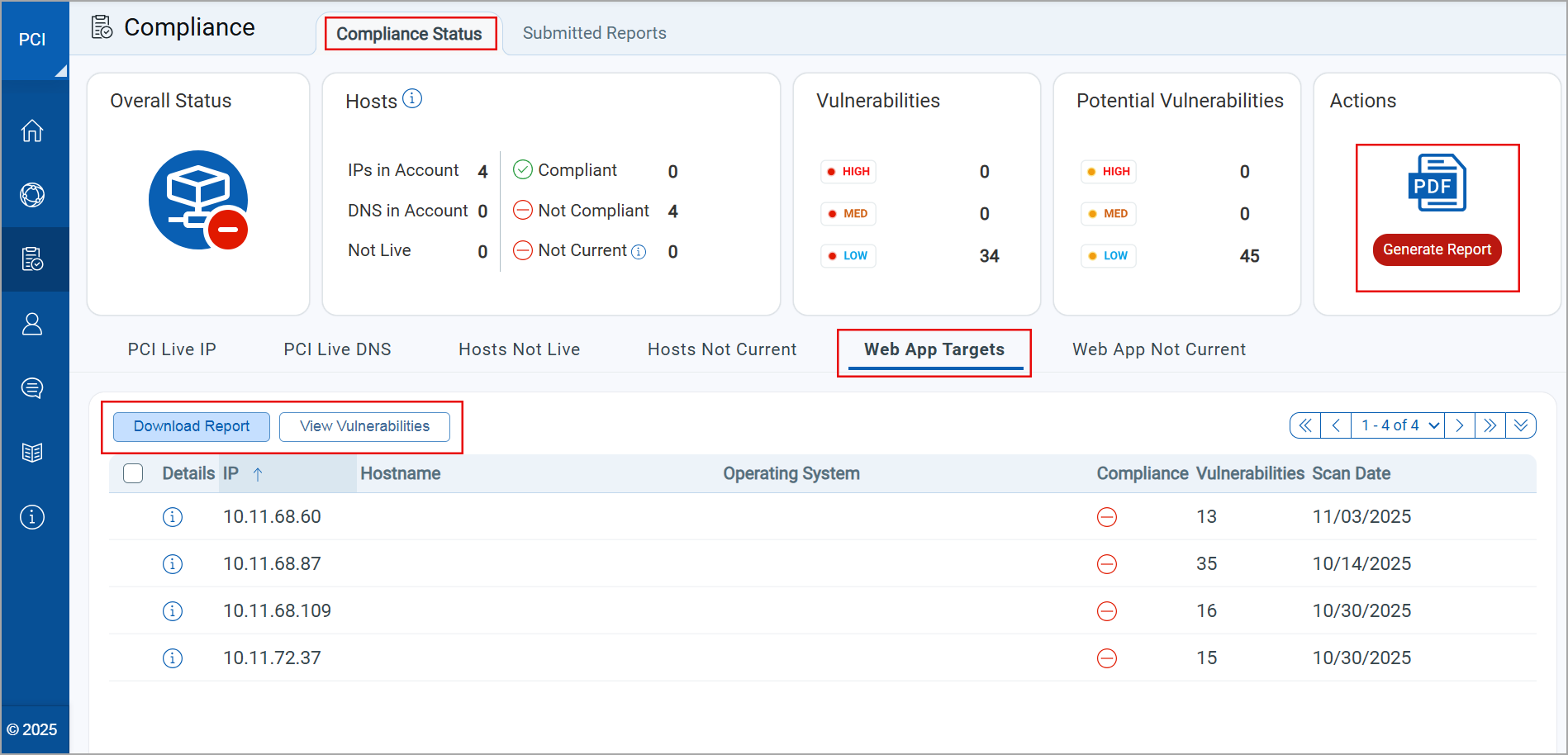Image resolution: width=1568 pixels, height=755 pixels.
Task: Open the documentation book icon in the sidebar
Action: tap(33, 452)
